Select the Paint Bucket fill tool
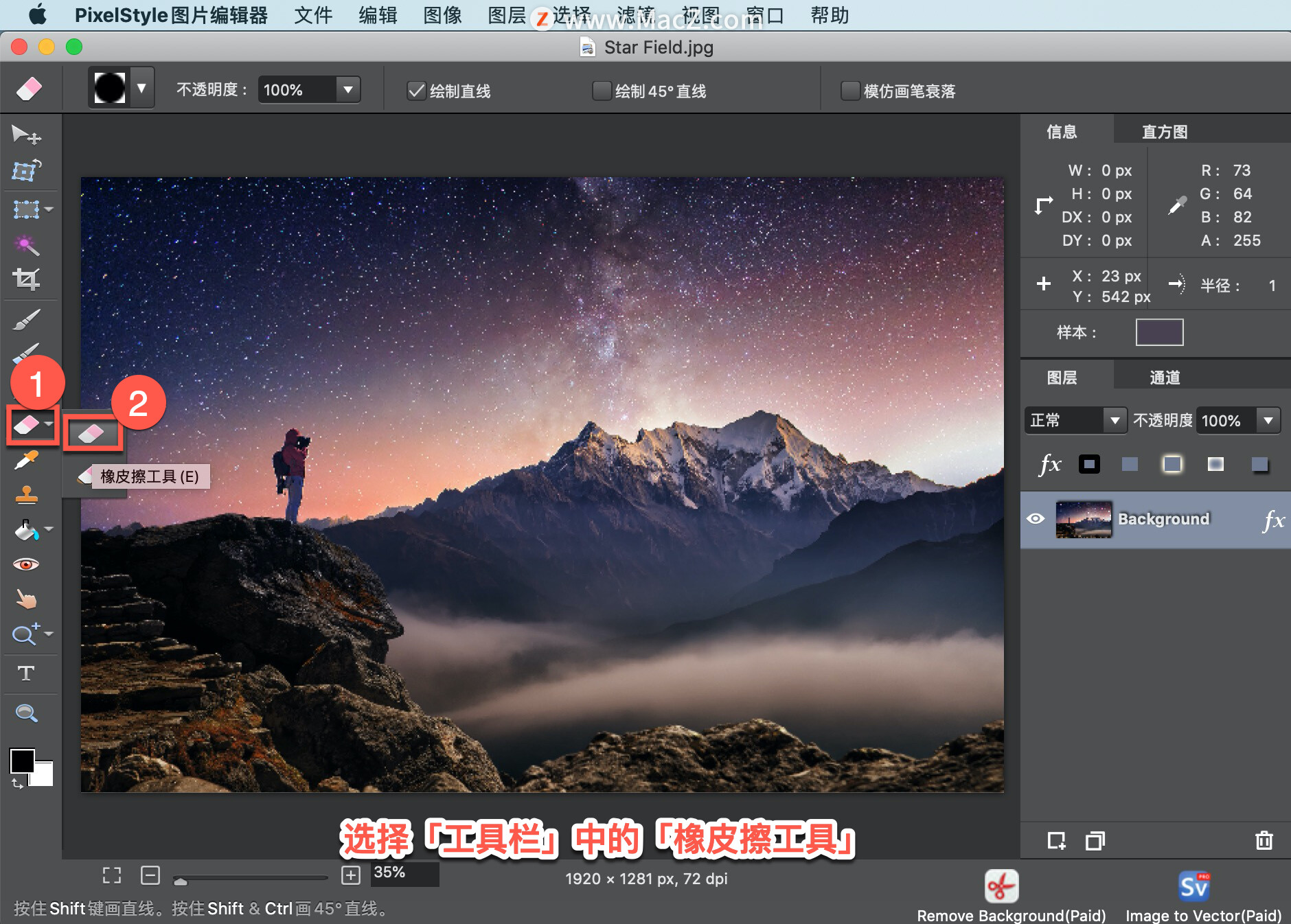 [26, 529]
